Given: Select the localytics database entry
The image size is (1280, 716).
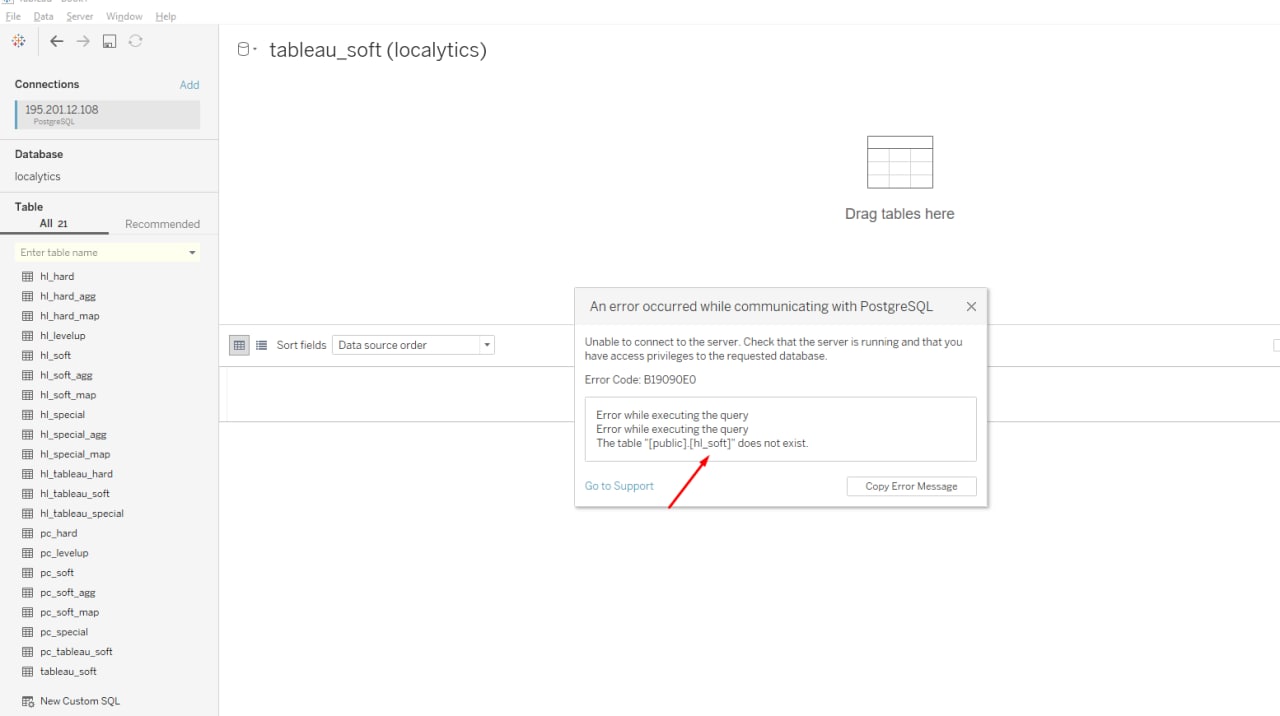Looking at the screenshot, I should 38,176.
